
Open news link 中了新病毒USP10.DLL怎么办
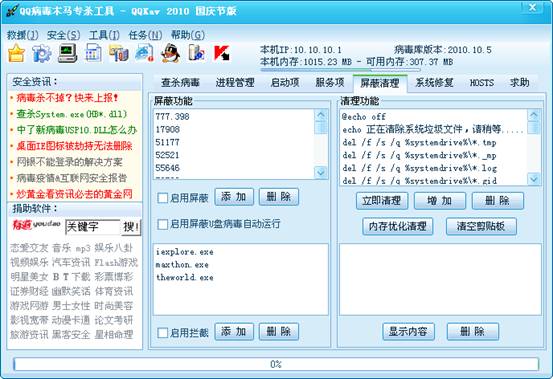(x=77, y=130)
